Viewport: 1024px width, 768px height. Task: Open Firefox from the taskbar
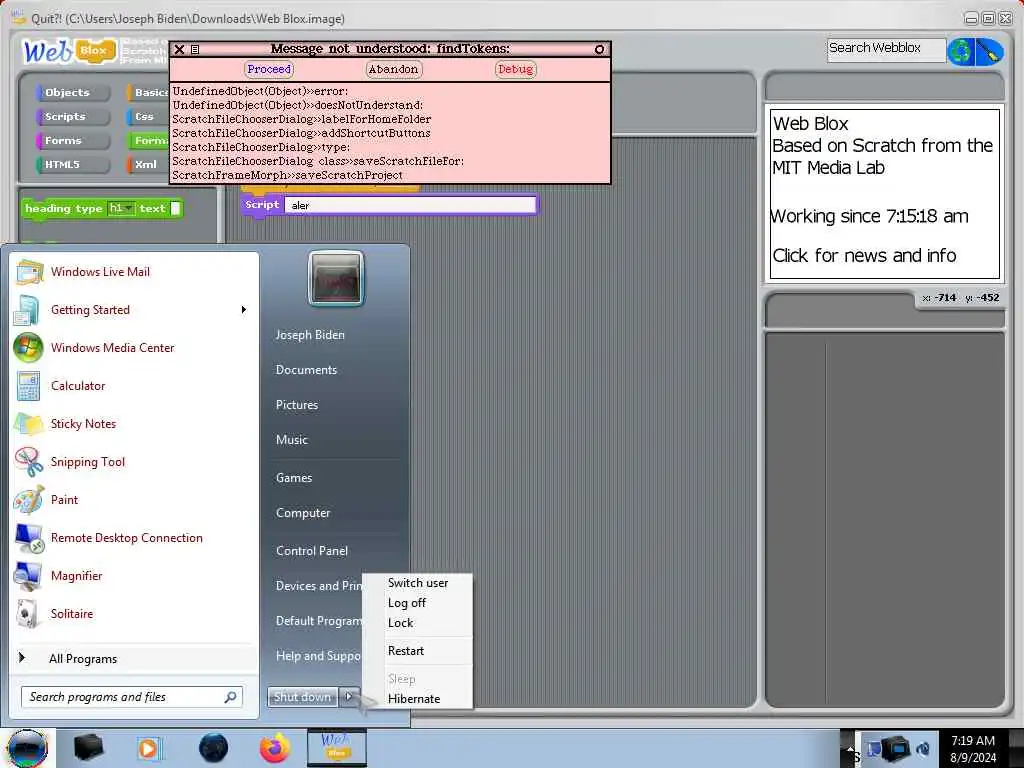[275, 748]
